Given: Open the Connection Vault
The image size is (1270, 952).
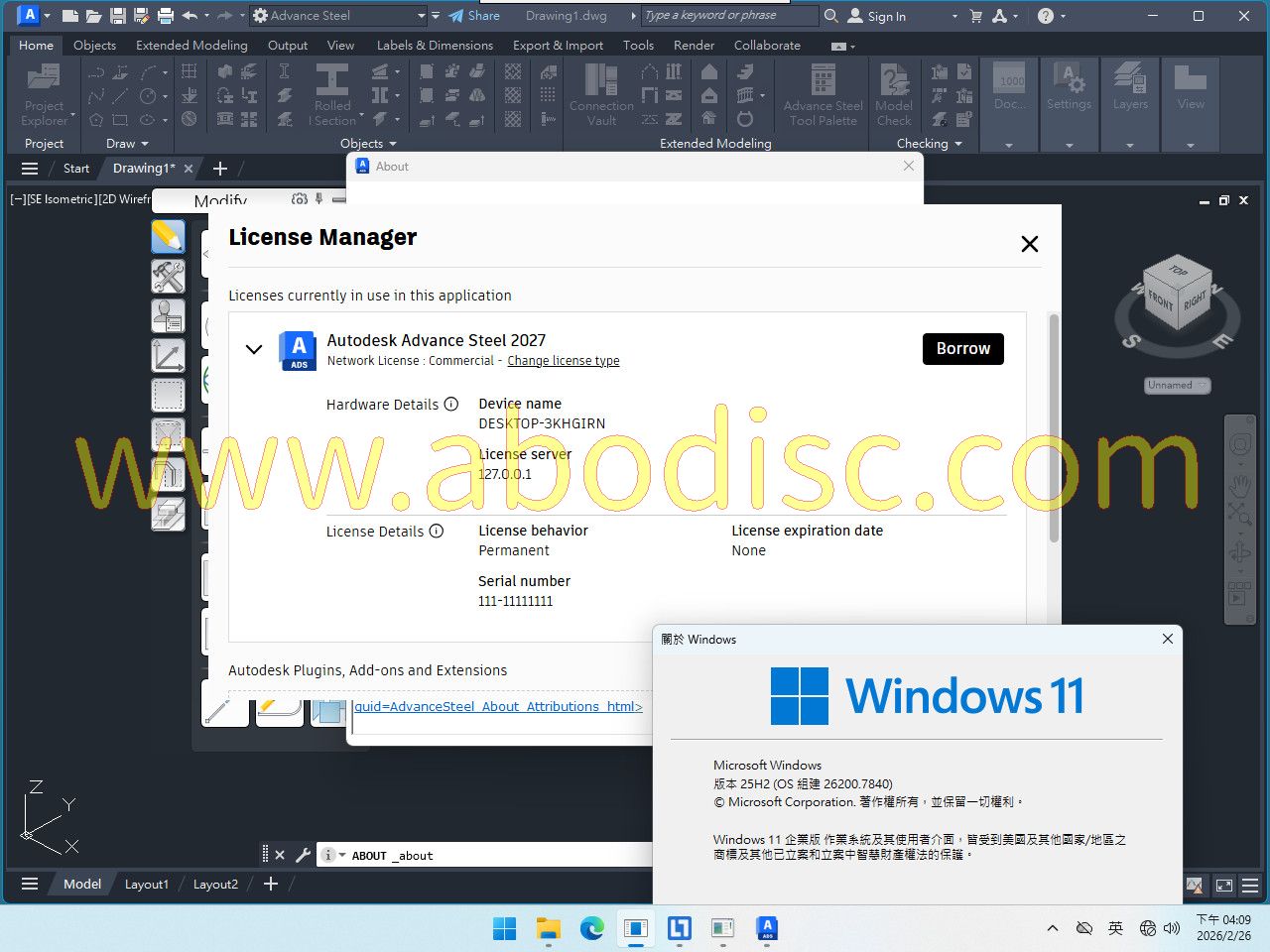Looking at the screenshot, I should pos(601,95).
